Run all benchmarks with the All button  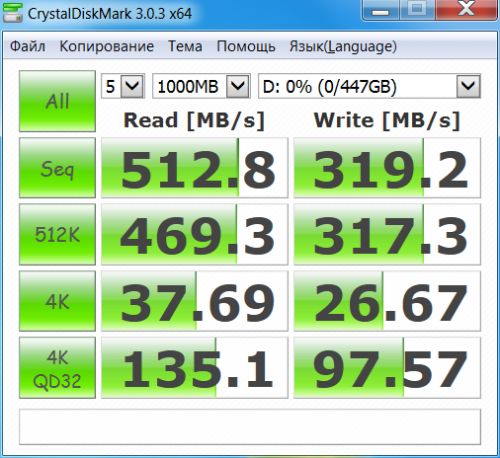coord(57,101)
